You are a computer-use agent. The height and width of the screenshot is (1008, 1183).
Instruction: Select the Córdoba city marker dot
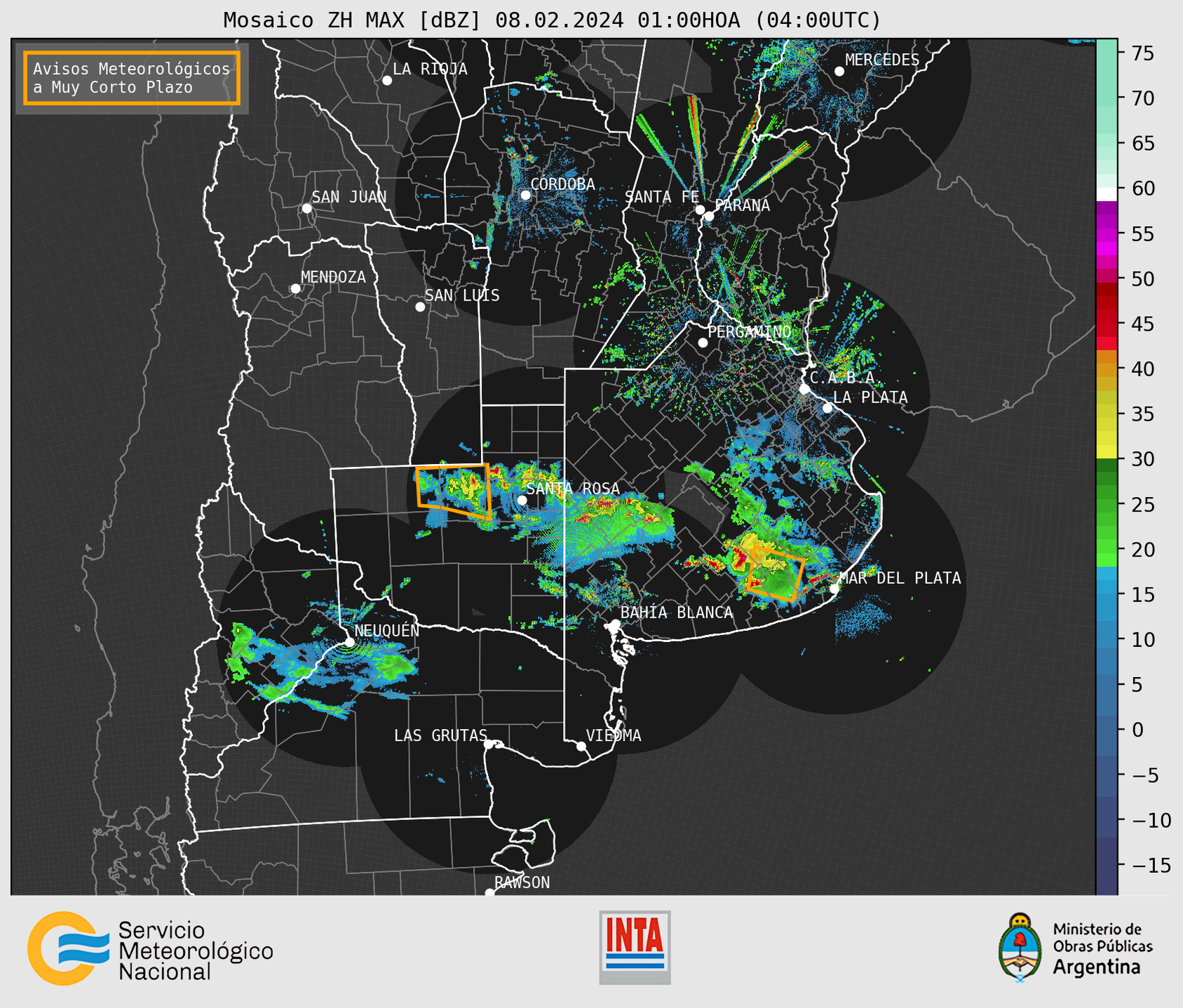(x=525, y=195)
